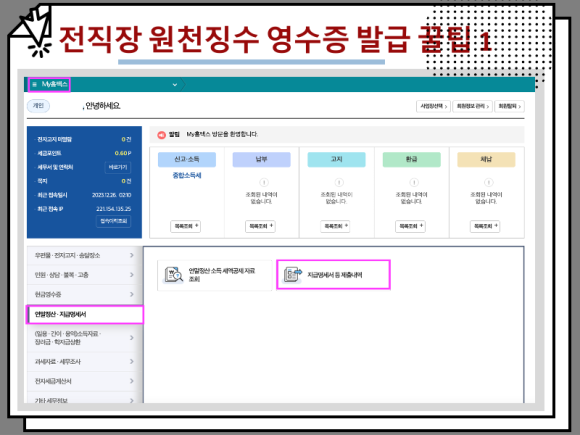
Task: Open the 우편물·전자고지·송달장소 menu item
Action: [x=84, y=255]
